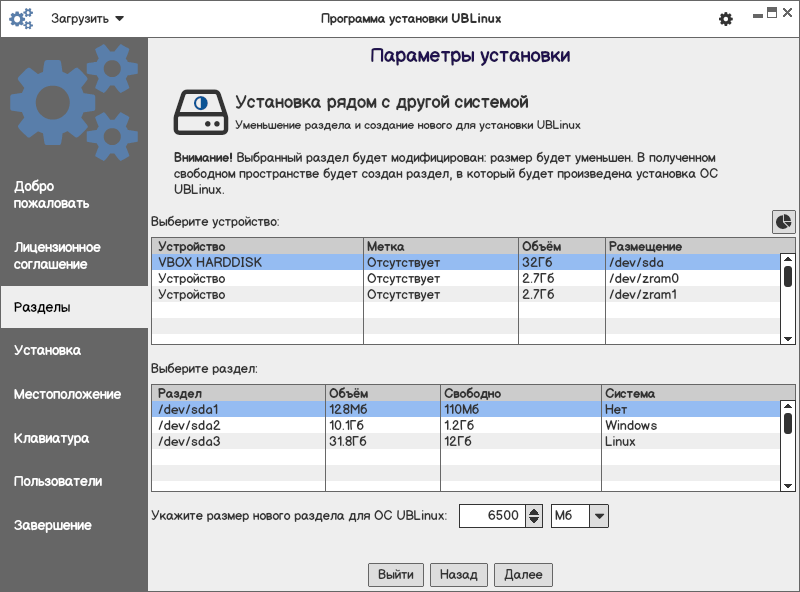
Task: Go to the Разделы sidebar step
Action: pos(74,308)
